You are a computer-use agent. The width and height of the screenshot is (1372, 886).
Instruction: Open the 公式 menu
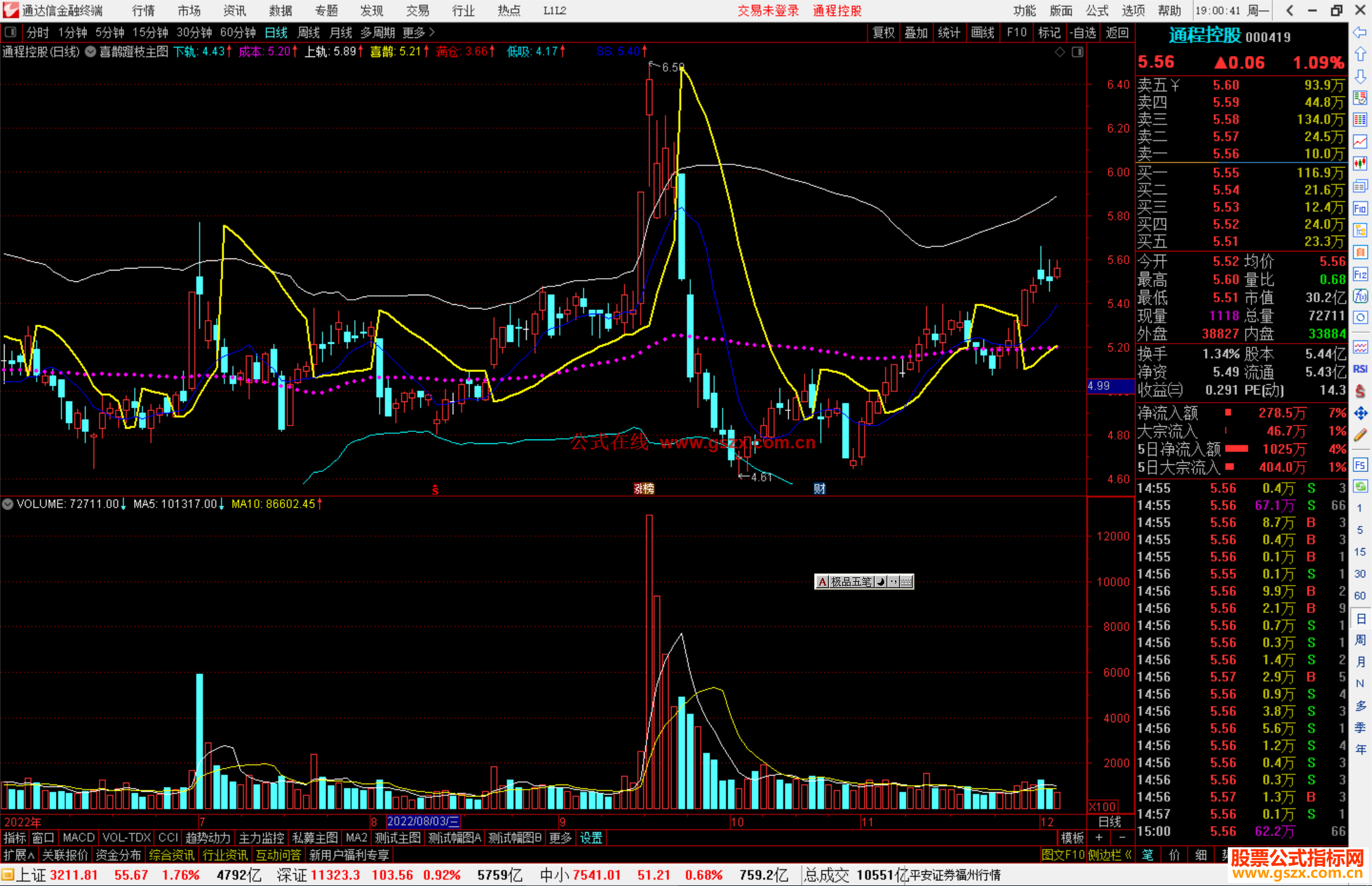click(x=1096, y=11)
